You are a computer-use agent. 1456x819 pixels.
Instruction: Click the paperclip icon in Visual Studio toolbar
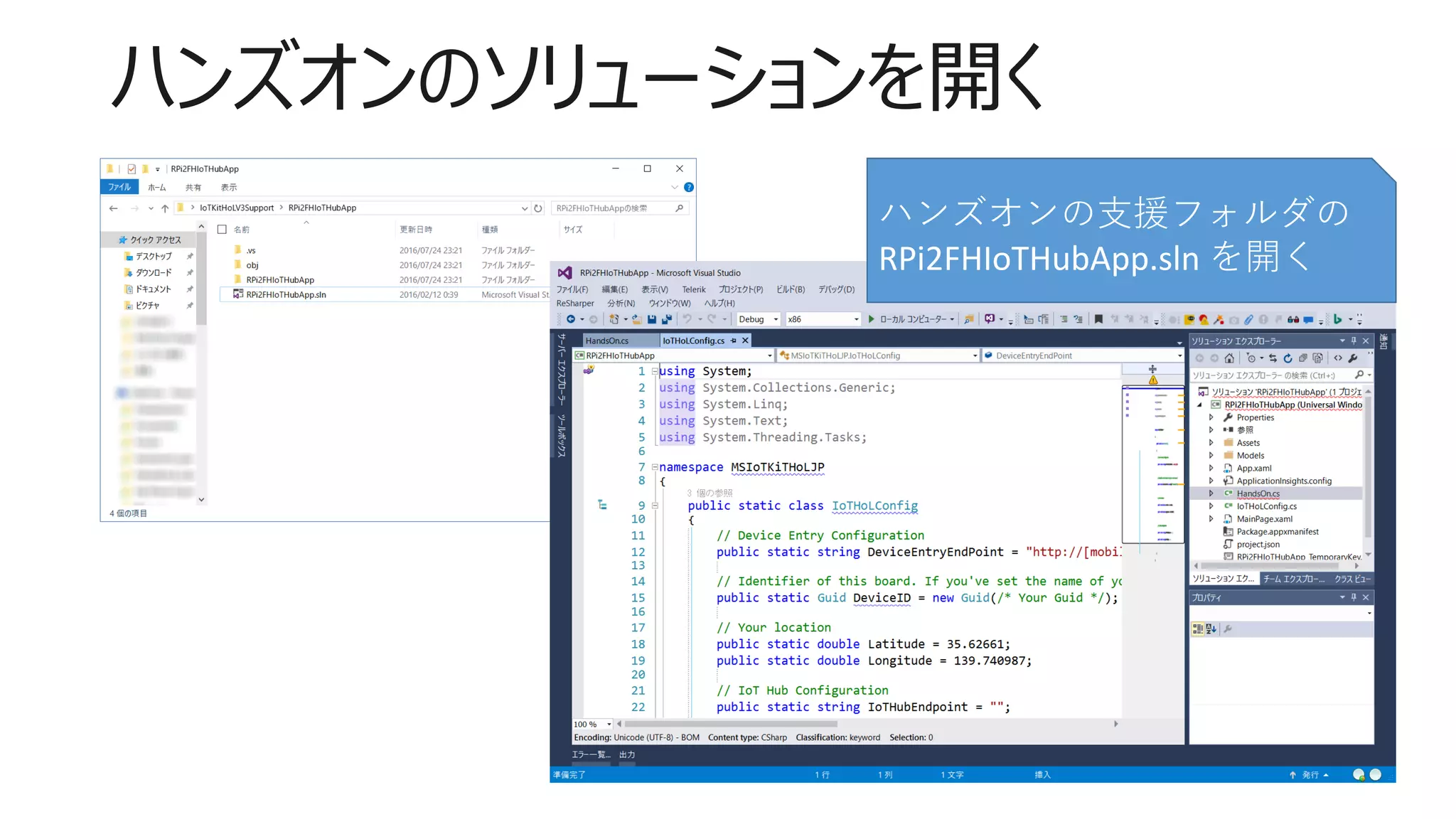point(1248,320)
